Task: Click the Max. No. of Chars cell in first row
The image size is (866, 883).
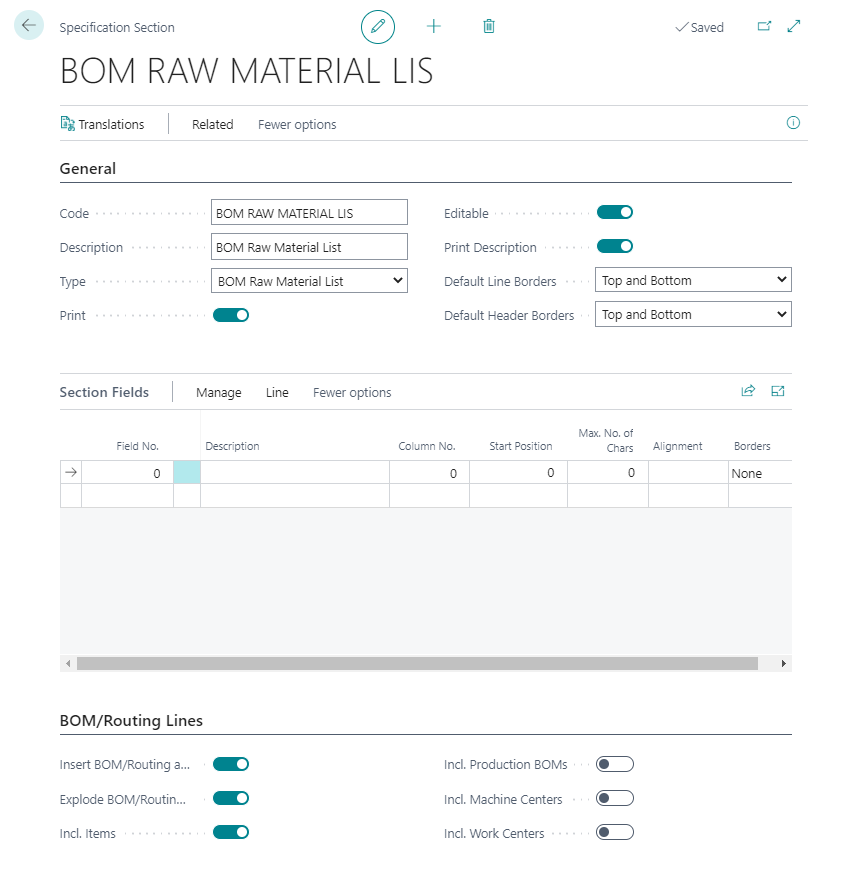Action: [608, 473]
